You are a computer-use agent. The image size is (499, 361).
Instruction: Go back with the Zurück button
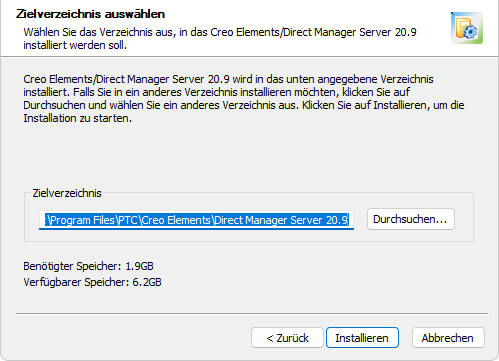click(287, 338)
